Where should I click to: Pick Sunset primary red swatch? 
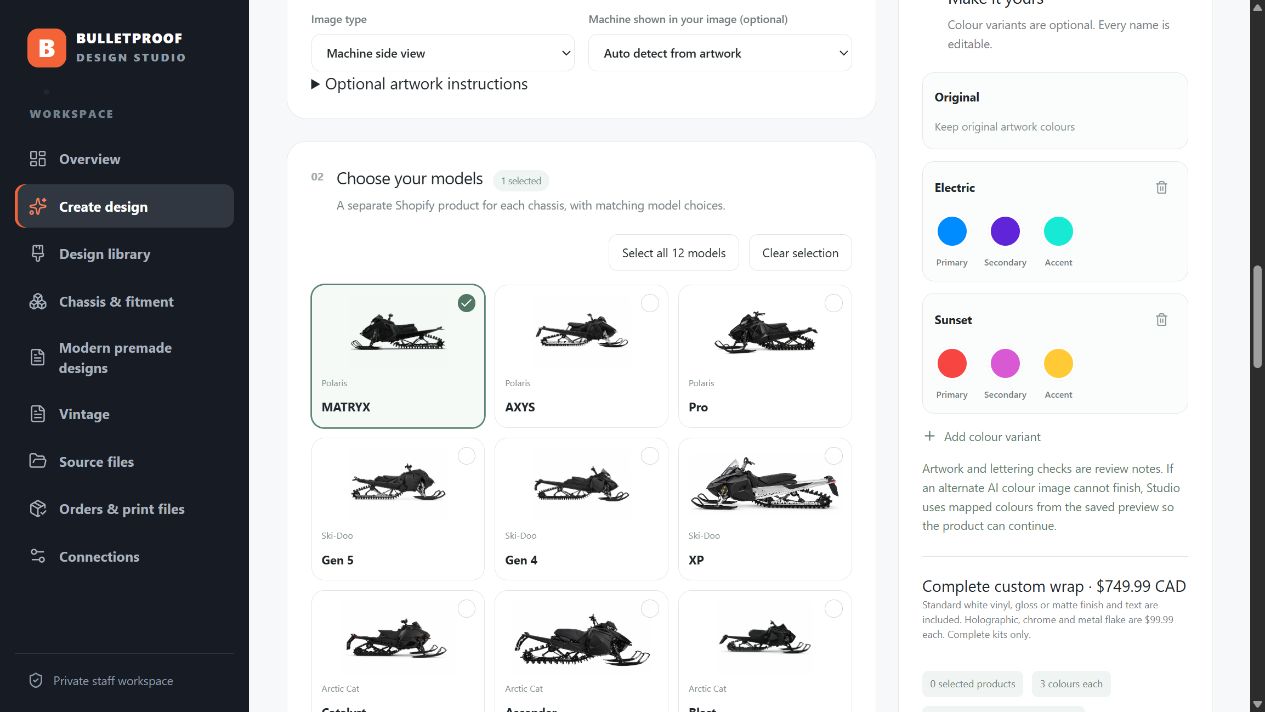(x=952, y=363)
